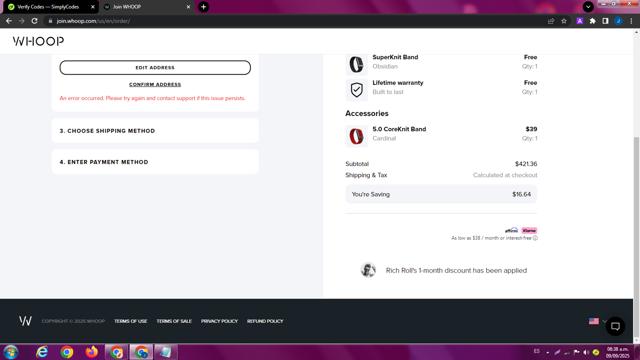The height and width of the screenshot is (360, 640).
Task: Click the back navigation arrow
Action: (x=9, y=21)
